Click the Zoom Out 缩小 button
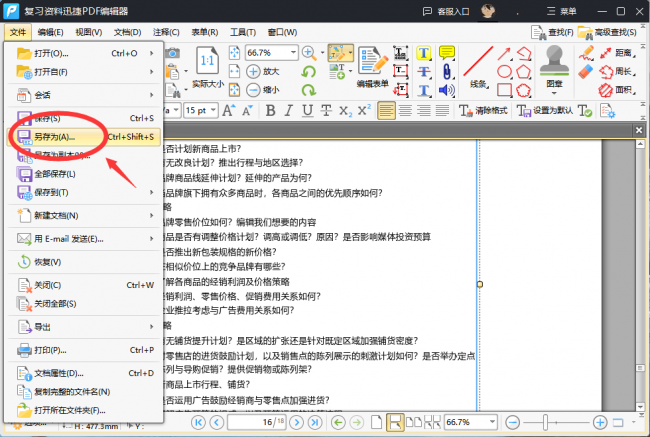Screen dimensions: 650x437 point(262,90)
